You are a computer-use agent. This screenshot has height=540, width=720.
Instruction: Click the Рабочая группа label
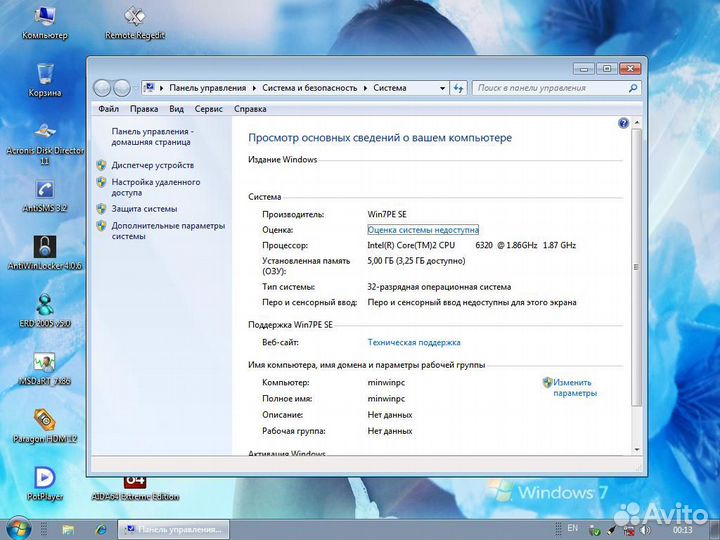tap(294, 431)
